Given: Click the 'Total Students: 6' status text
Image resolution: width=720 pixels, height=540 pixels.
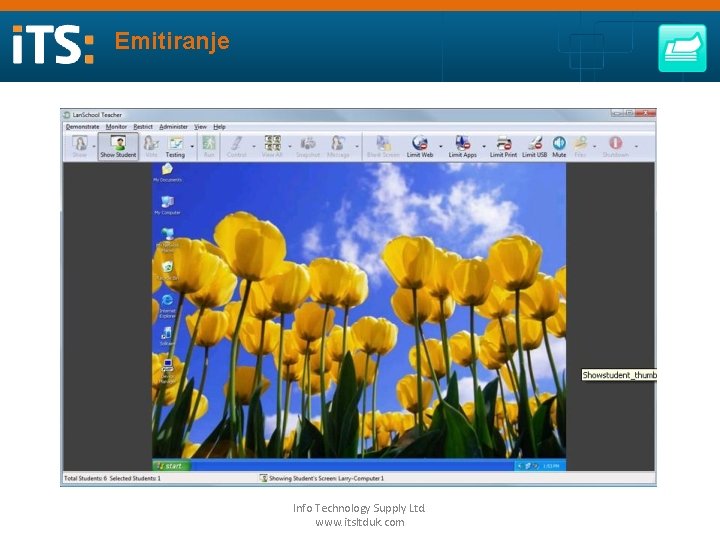Looking at the screenshot, I should click(85, 478).
